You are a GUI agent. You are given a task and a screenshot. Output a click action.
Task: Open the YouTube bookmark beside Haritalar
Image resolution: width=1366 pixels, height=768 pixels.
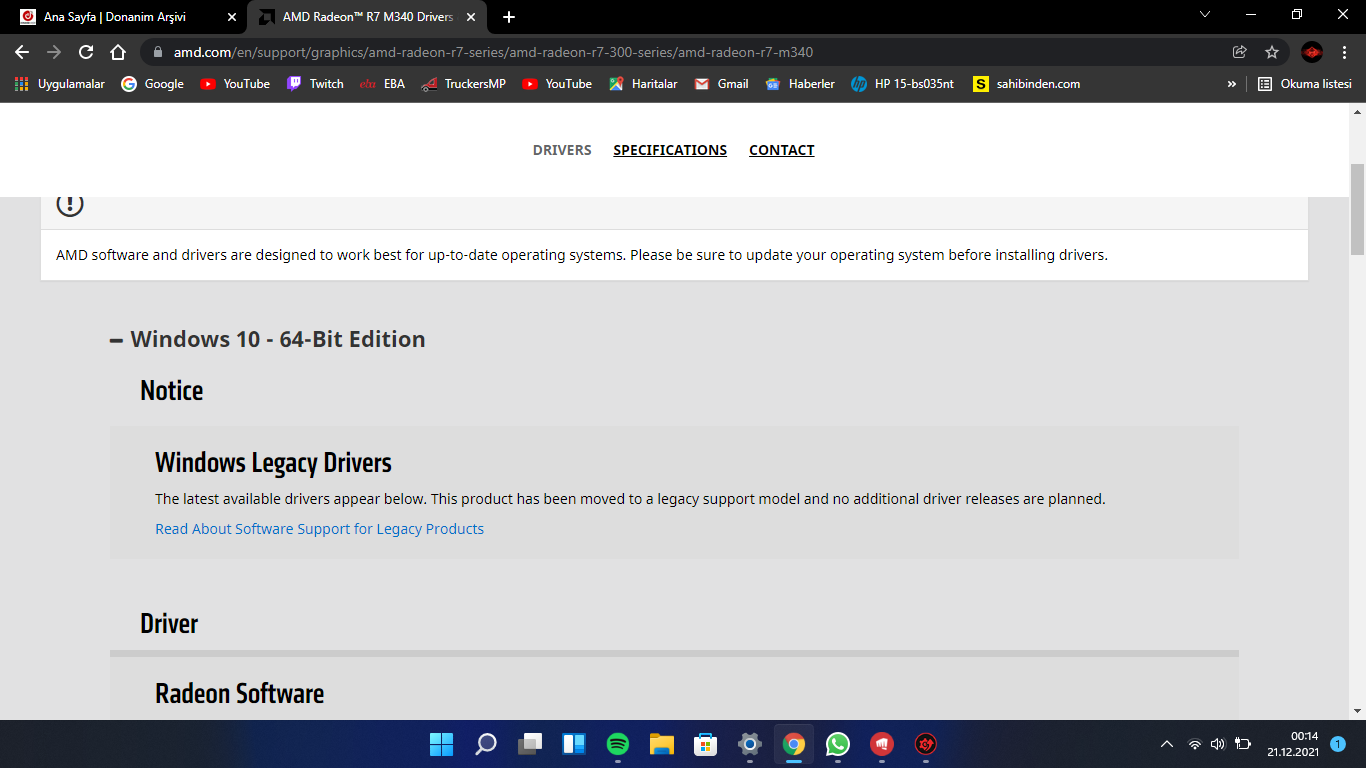[x=557, y=84]
